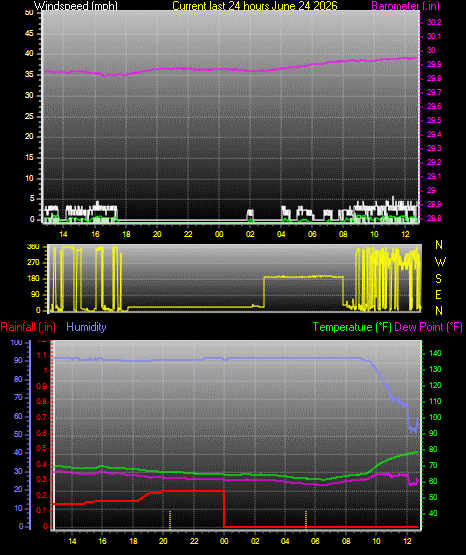Click red rainfall scale value "0.5"
Screen dimensions: 466x555
click(42, 448)
